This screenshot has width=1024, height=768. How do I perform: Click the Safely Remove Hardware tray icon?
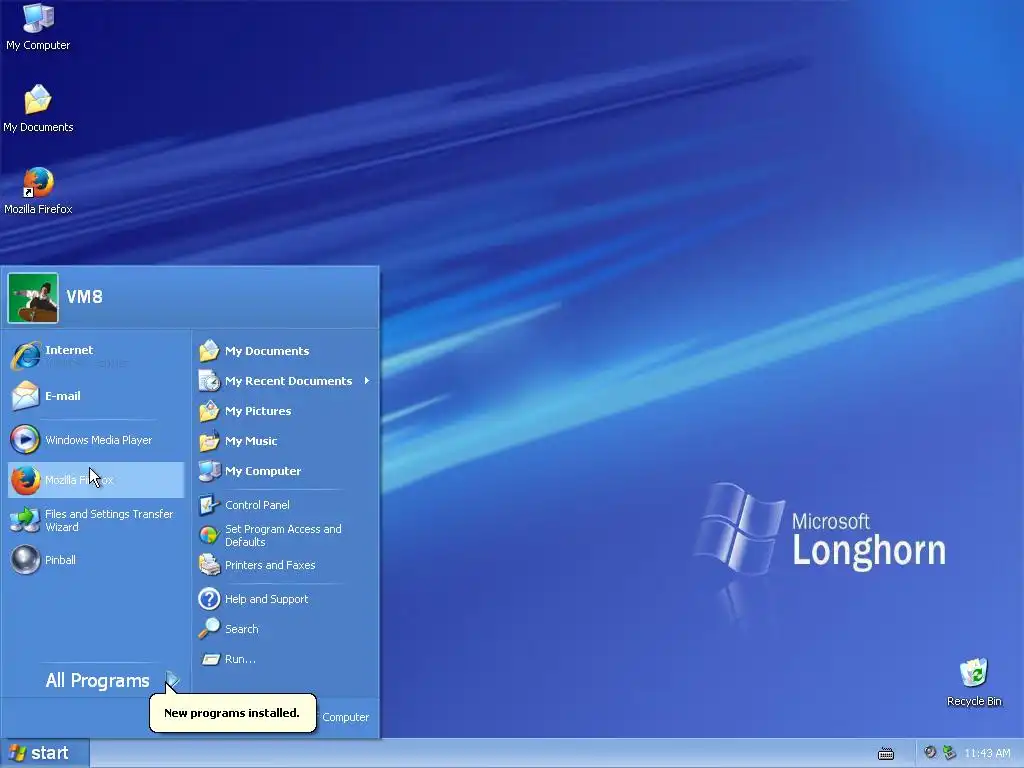click(x=949, y=752)
